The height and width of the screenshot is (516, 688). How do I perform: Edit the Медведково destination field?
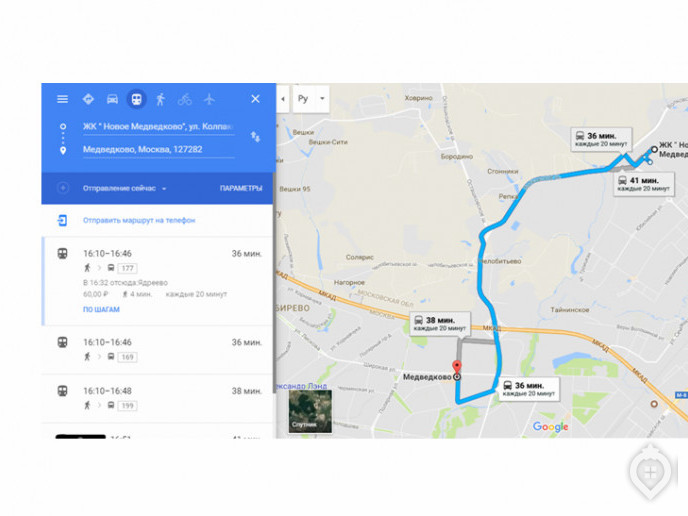158,150
